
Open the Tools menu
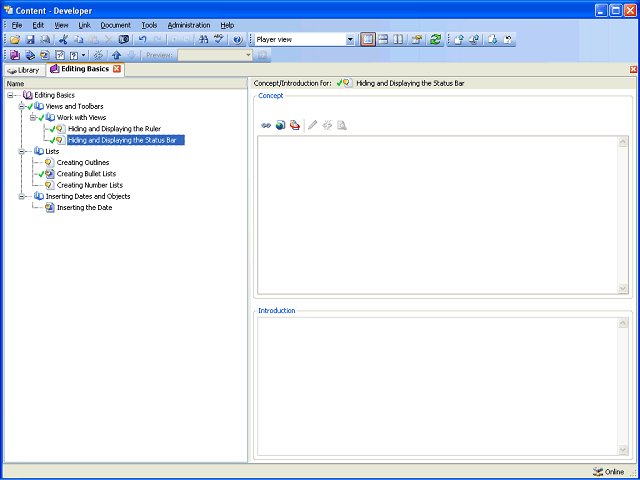(149, 25)
